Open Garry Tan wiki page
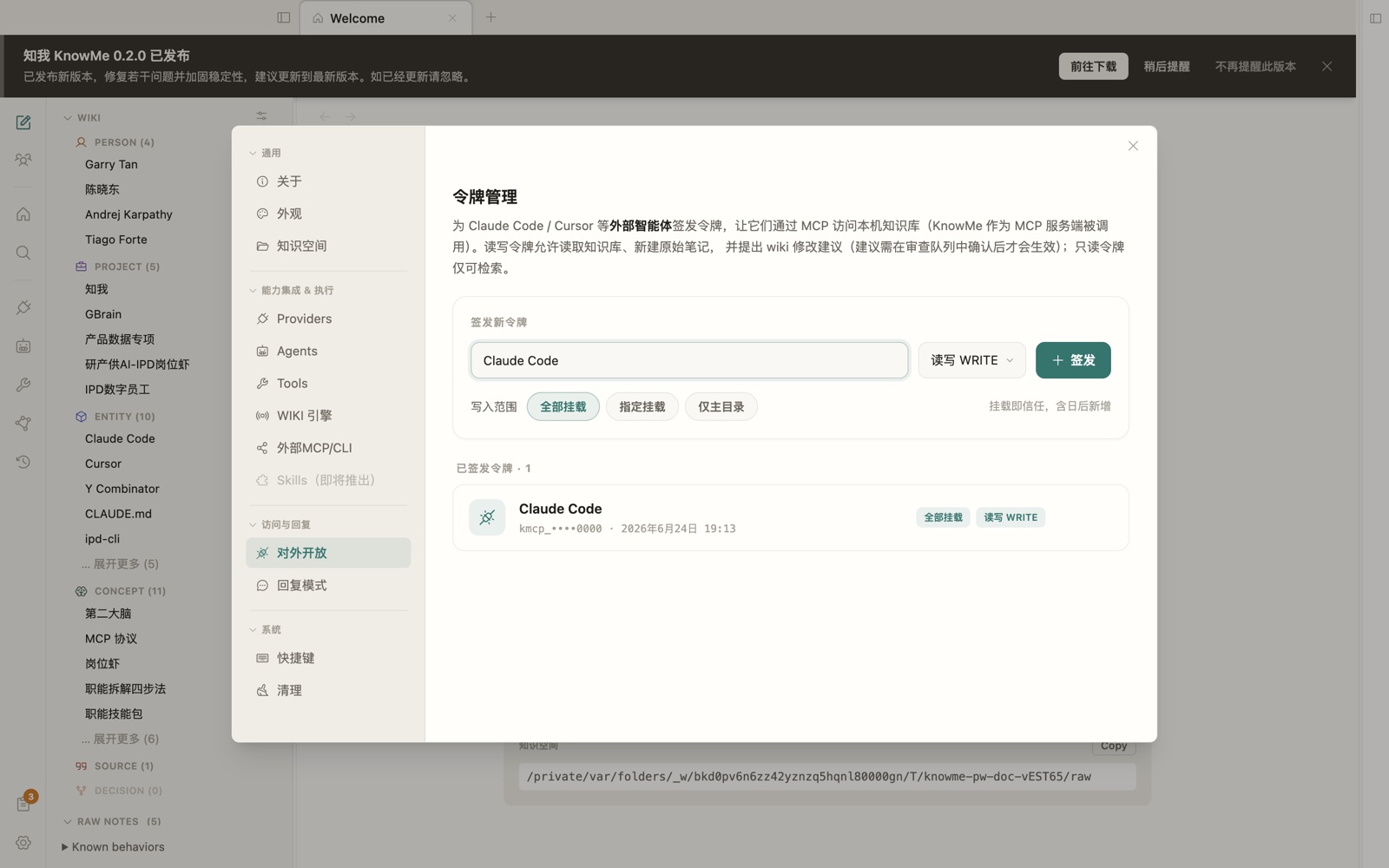The width and height of the screenshot is (1389, 868). pos(111,164)
